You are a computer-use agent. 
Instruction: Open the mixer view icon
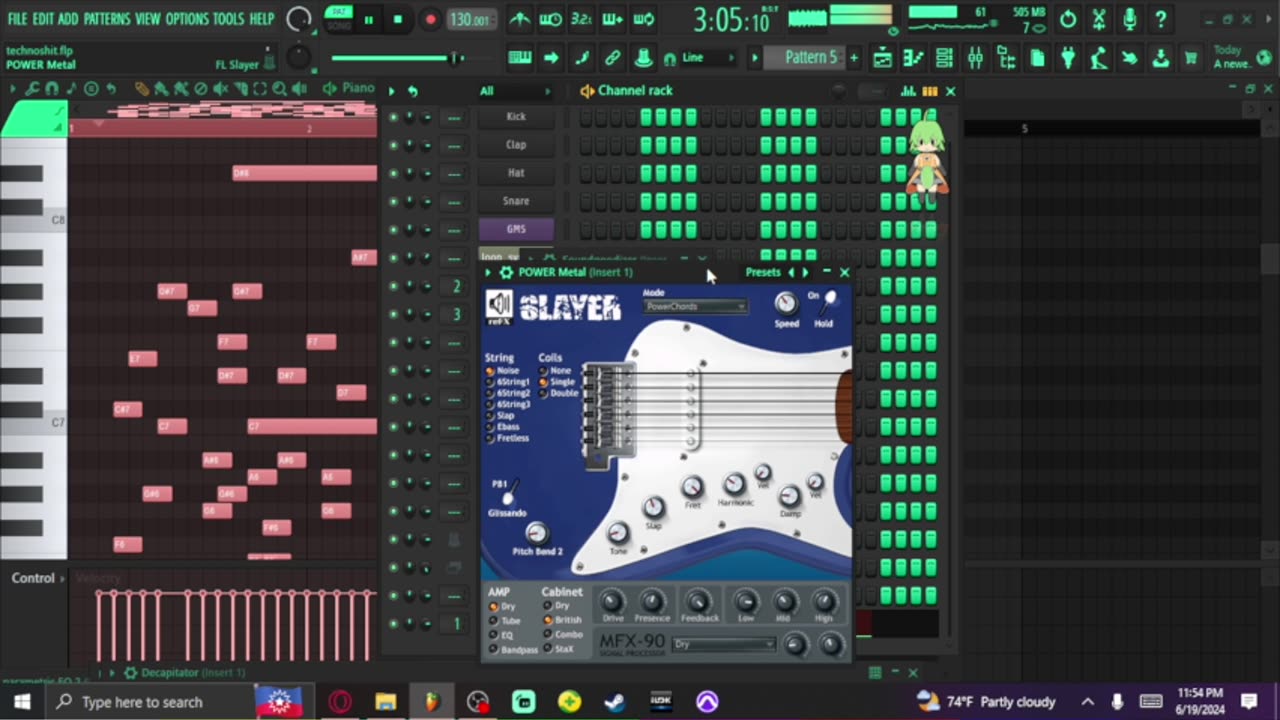tap(975, 58)
